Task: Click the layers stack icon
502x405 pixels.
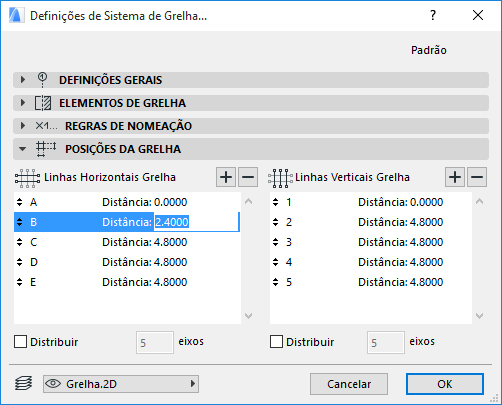Action: 24,384
